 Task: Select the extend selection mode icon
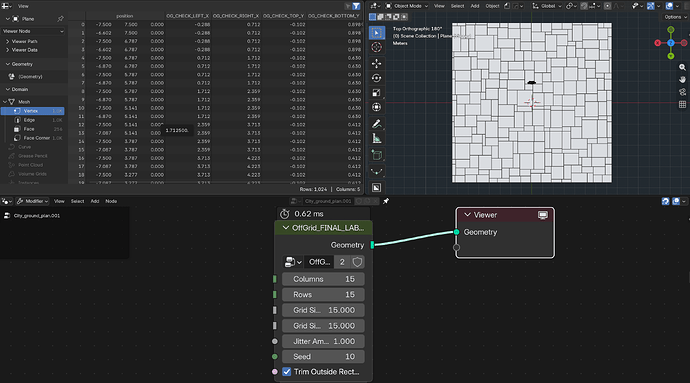coord(381,17)
